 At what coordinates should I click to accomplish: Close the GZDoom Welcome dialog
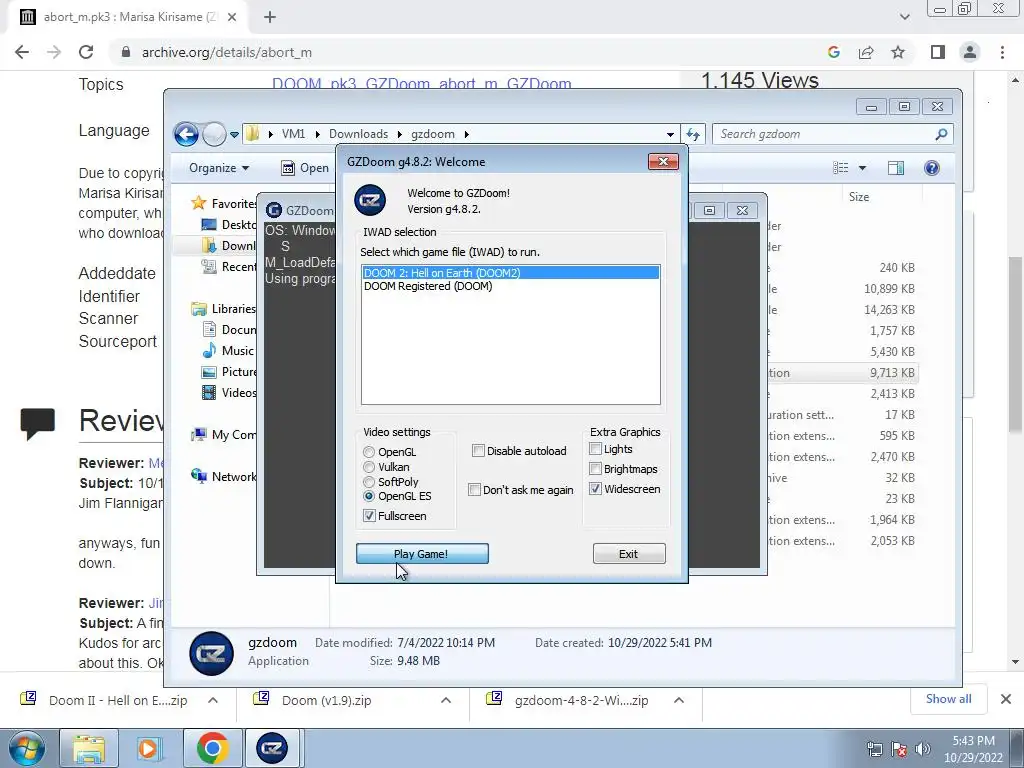point(663,161)
